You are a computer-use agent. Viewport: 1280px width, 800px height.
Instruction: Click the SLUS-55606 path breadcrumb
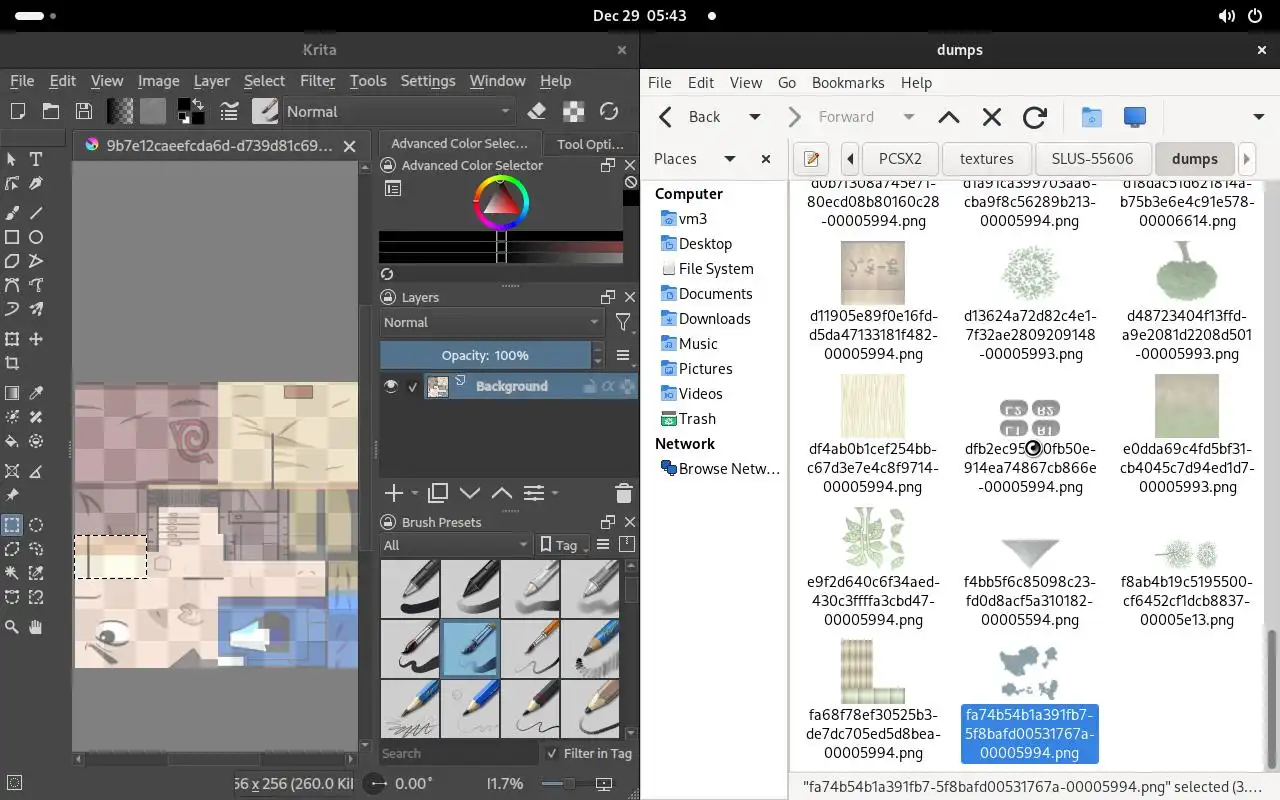[x=1093, y=159]
